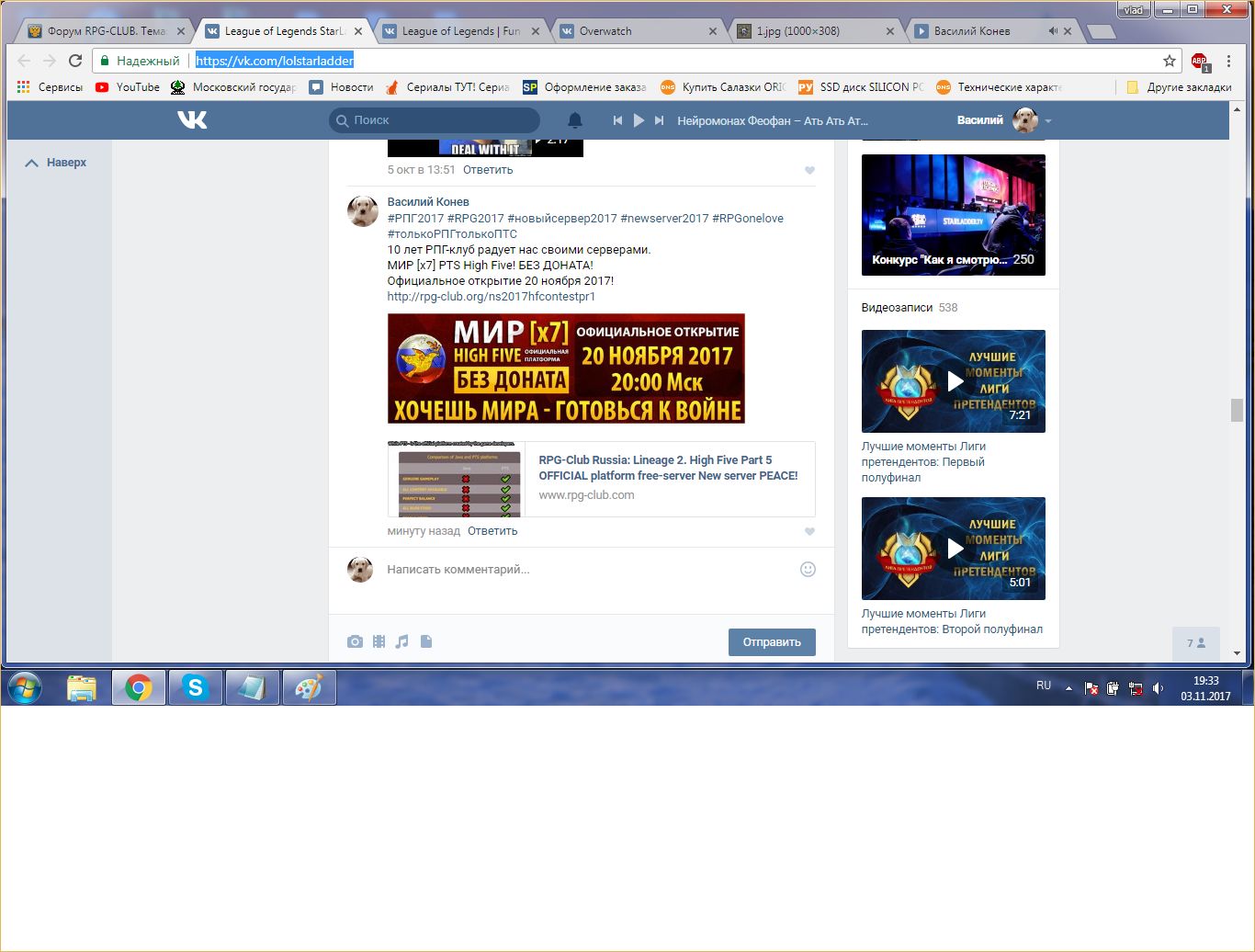
Task: Open Другие закладки folder
Action: point(1179,87)
